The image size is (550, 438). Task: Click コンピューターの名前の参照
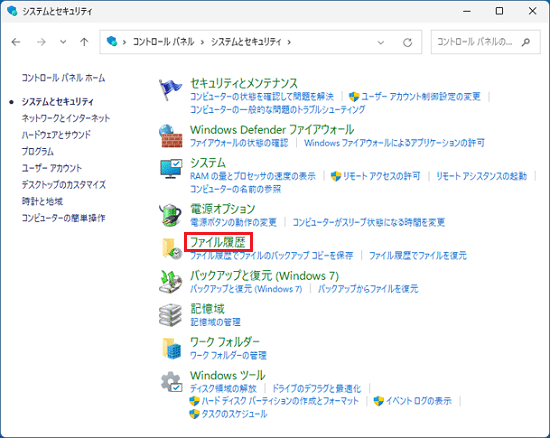click(235, 189)
